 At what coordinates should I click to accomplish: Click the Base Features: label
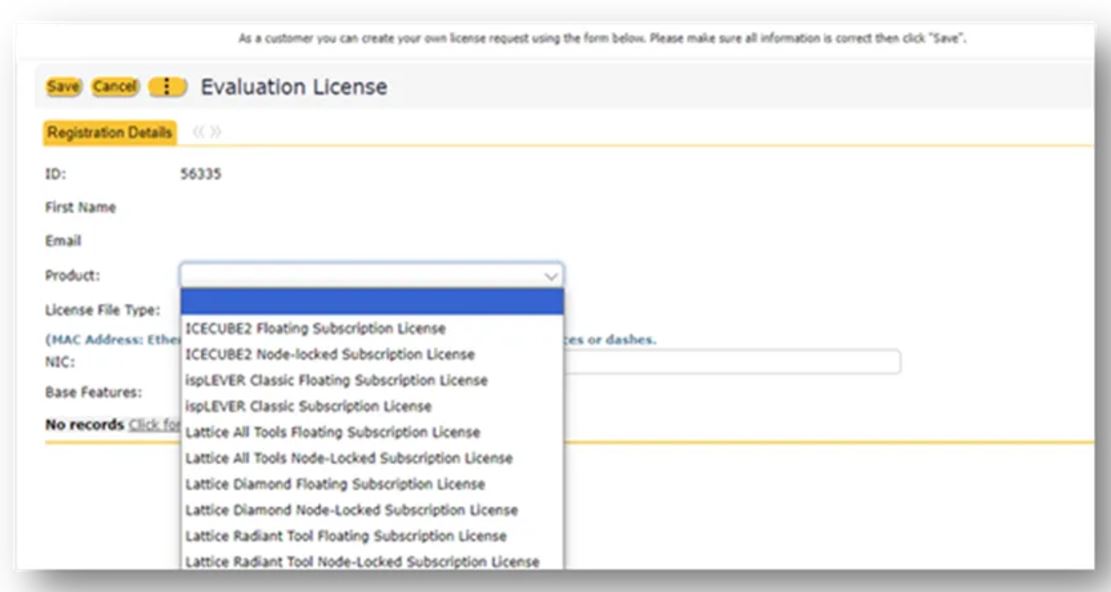tap(94, 392)
